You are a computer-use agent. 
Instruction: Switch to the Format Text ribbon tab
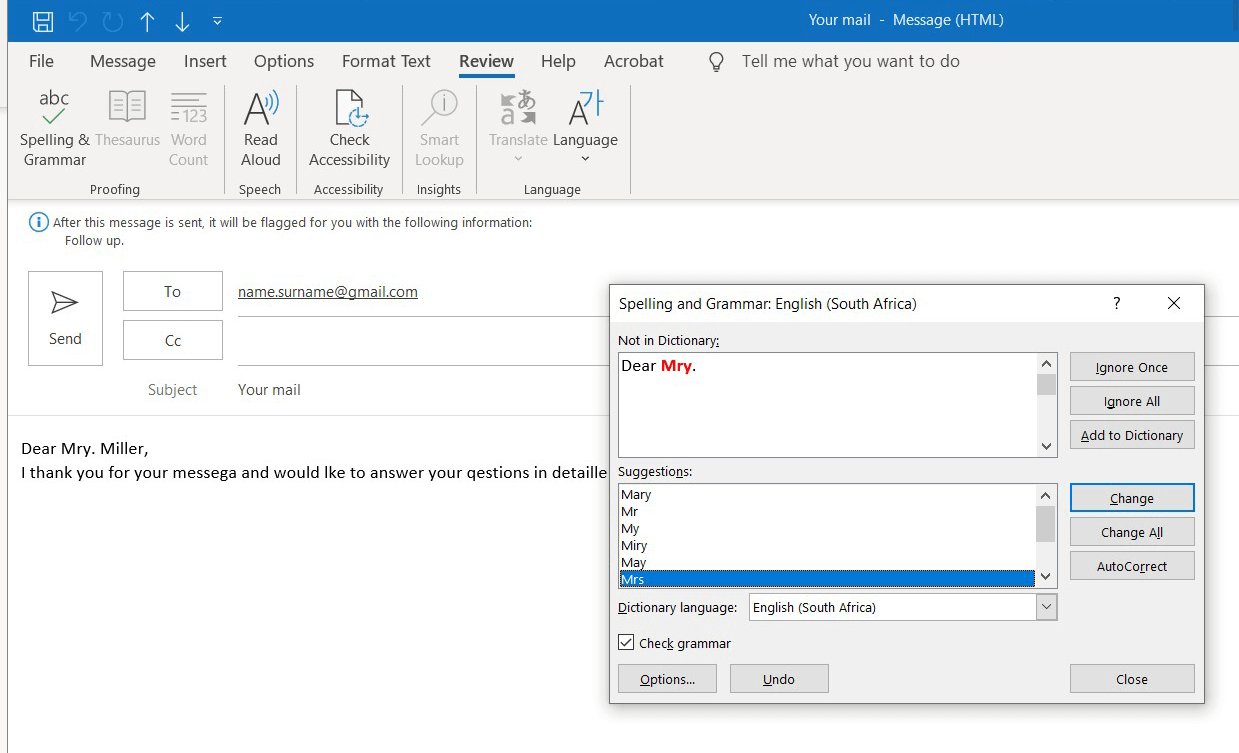(x=386, y=61)
